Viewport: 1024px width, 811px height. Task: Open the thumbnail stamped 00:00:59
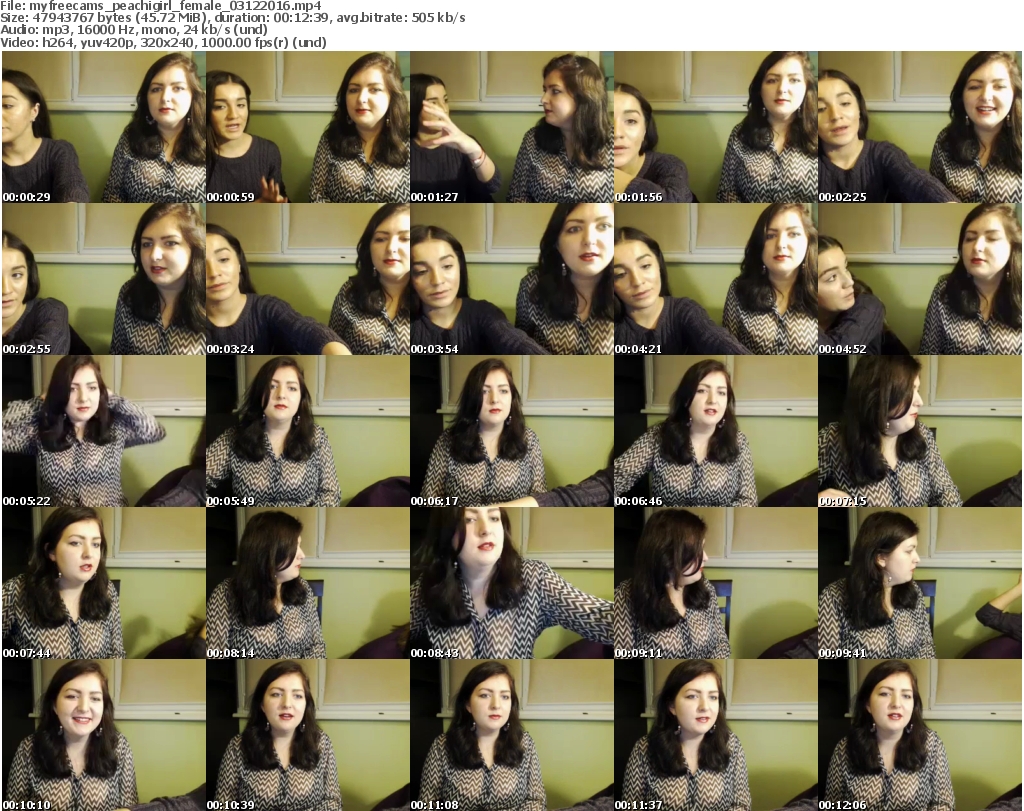click(x=308, y=127)
